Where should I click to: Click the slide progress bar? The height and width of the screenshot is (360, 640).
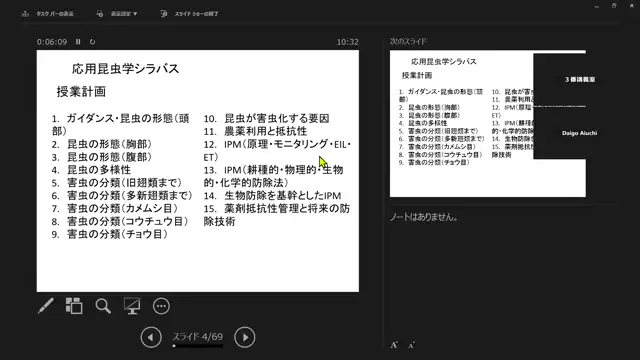click(198, 346)
